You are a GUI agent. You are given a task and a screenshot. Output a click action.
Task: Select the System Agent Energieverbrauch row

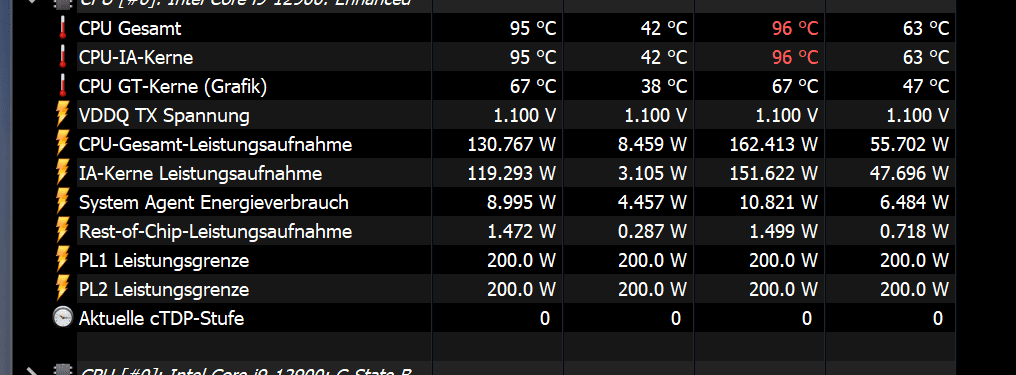(516, 202)
